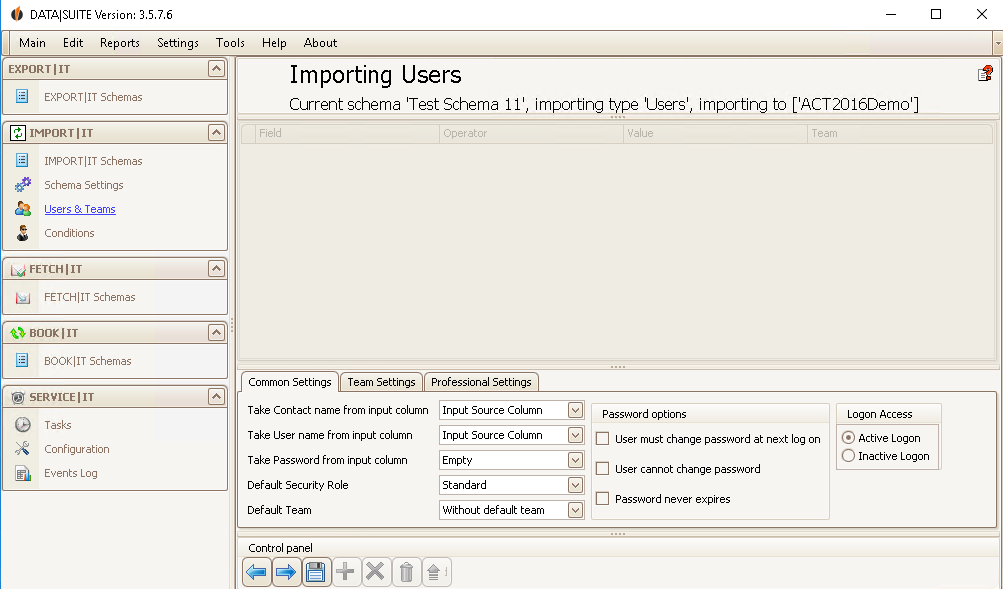
Task: Click the save floppy disk icon
Action: (x=315, y=572)
